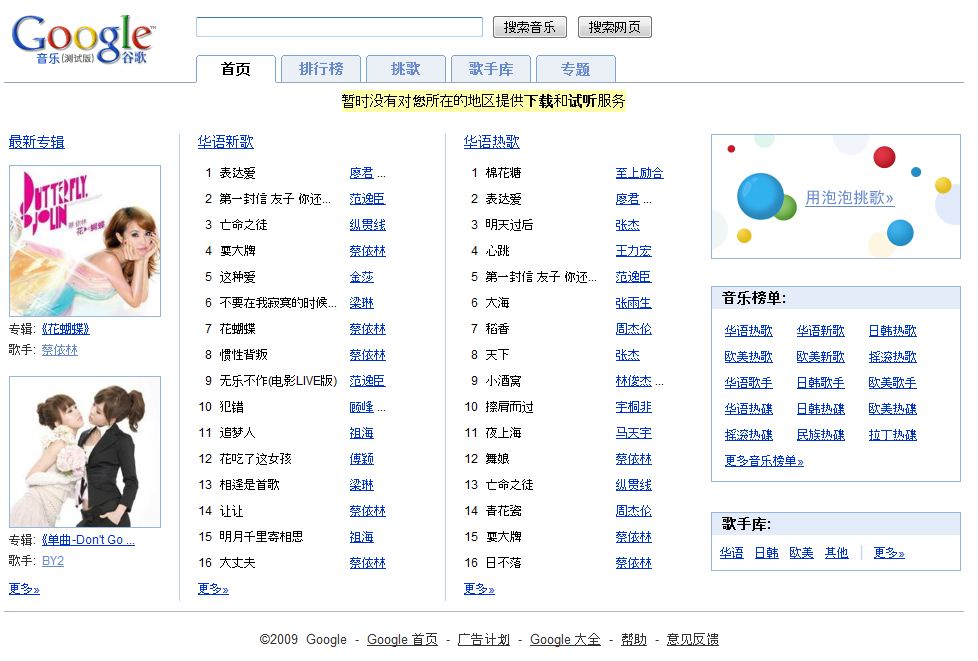Click the large blue bubble graphic

760,196
